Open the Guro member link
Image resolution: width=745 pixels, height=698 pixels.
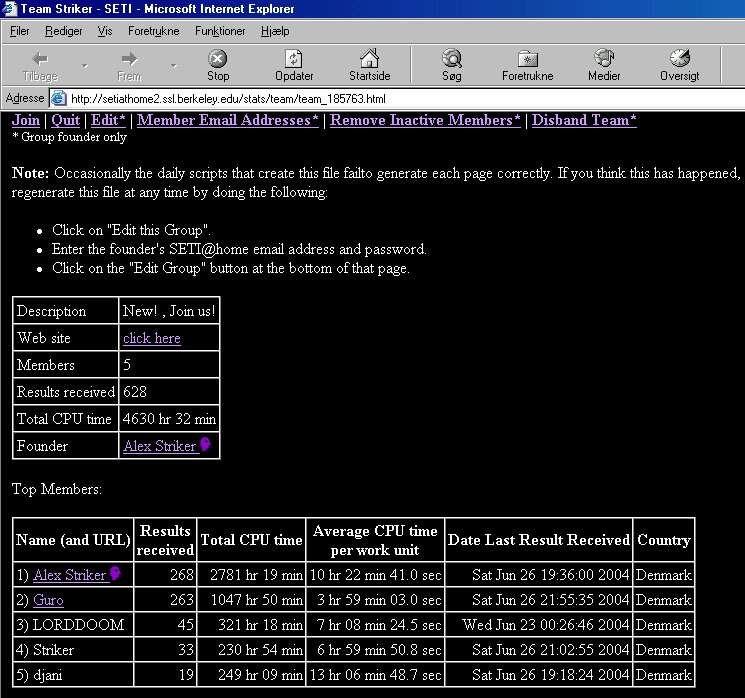coord(48,600)
